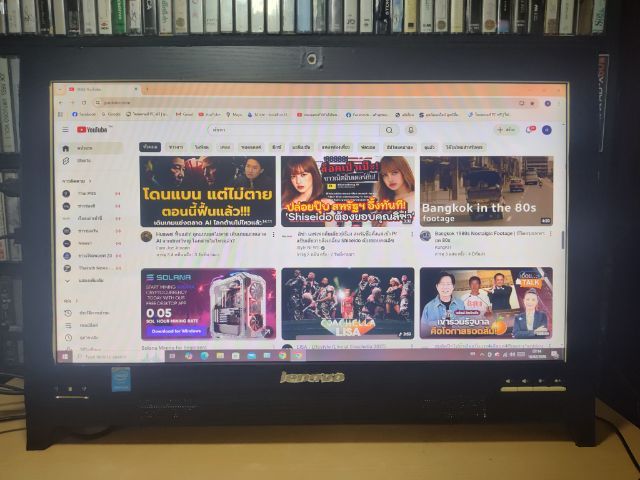Switch to the YouTube browser tab
This screenshot has width=640, height=480.
(100, 89)
